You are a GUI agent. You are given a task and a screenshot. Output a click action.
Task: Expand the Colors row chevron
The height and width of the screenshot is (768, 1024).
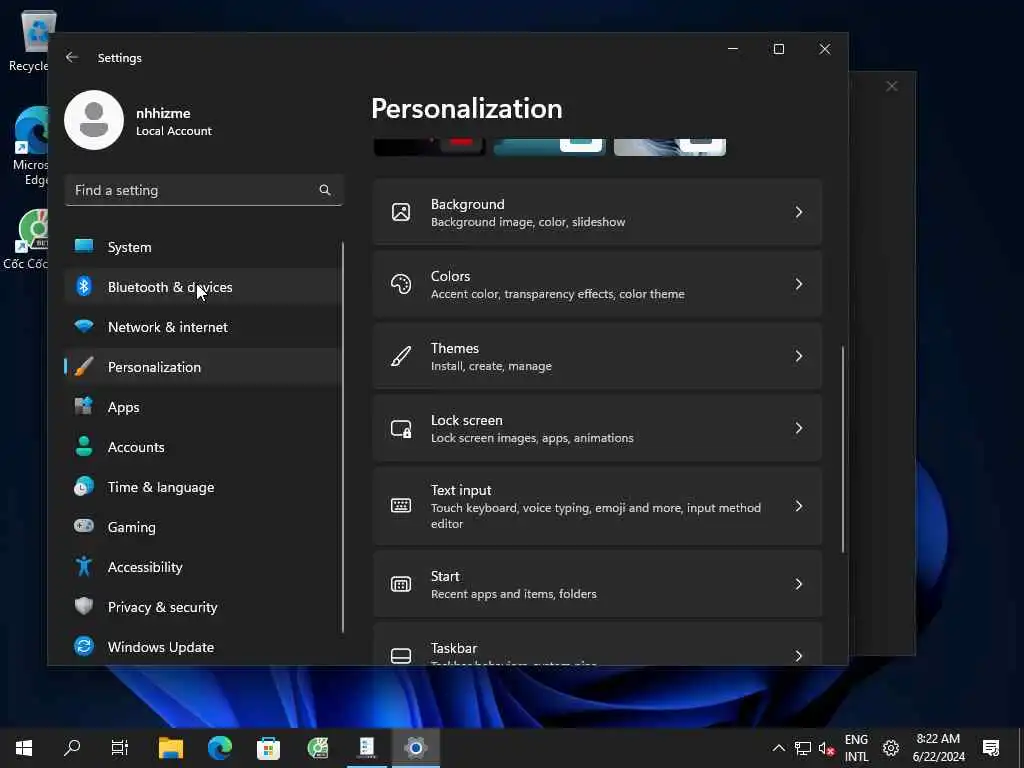(799, 284)
